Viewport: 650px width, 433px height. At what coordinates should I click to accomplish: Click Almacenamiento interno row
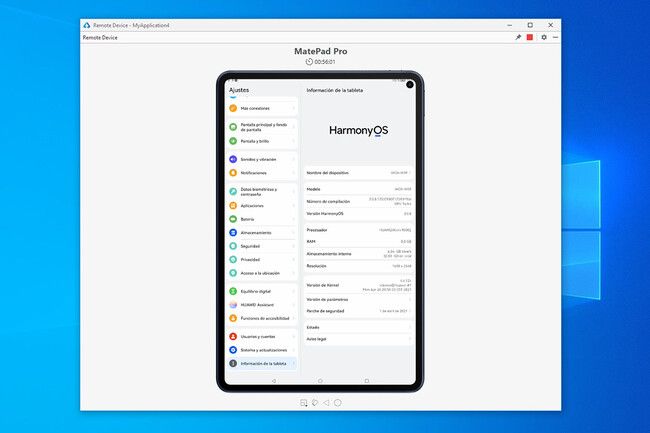359,254
